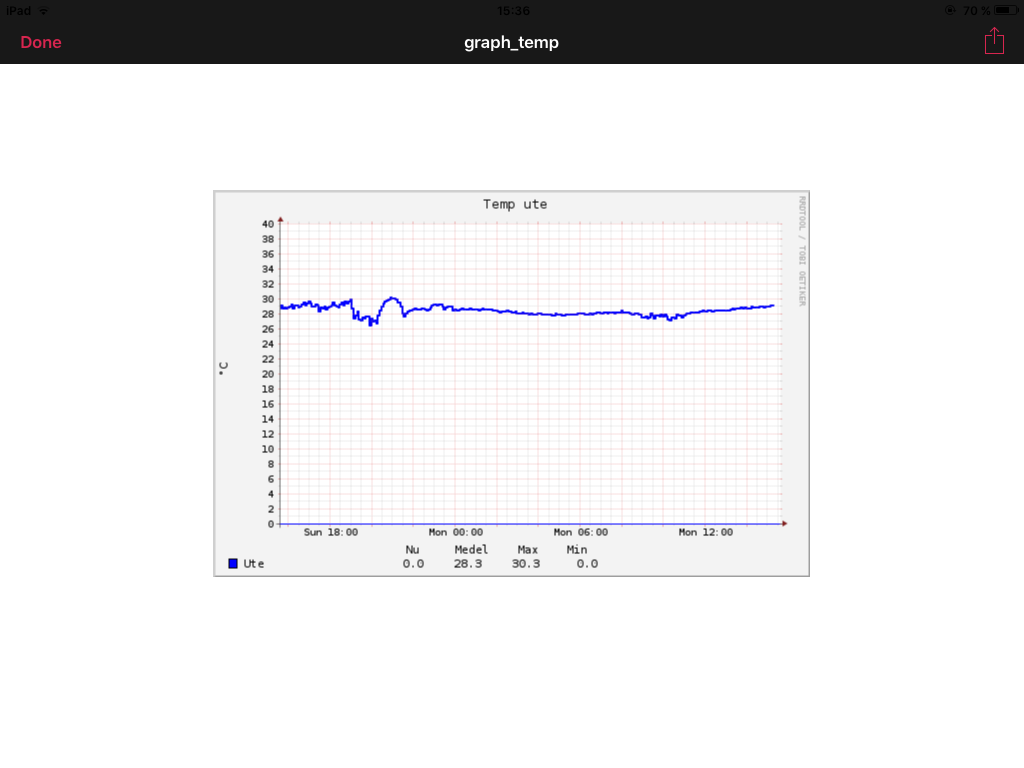Tap the battery icon in status bar
Image resolution: width=1024 pixels, height=768 pixels.
[1005, 10]
